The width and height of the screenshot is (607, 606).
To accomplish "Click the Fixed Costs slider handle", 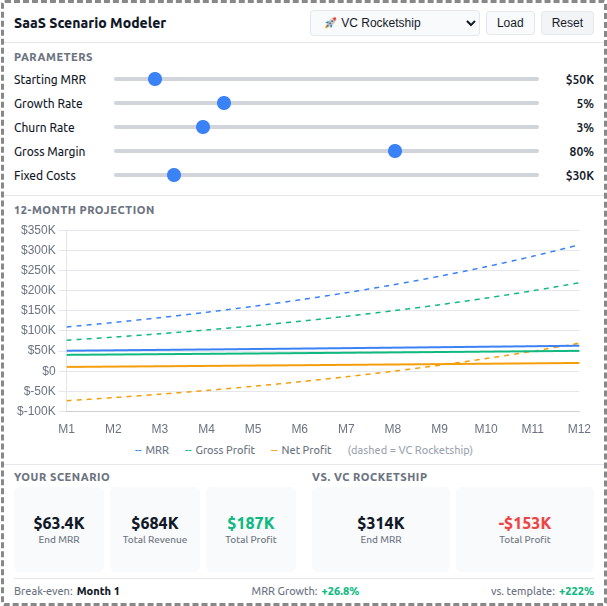I will coord(174,175).
